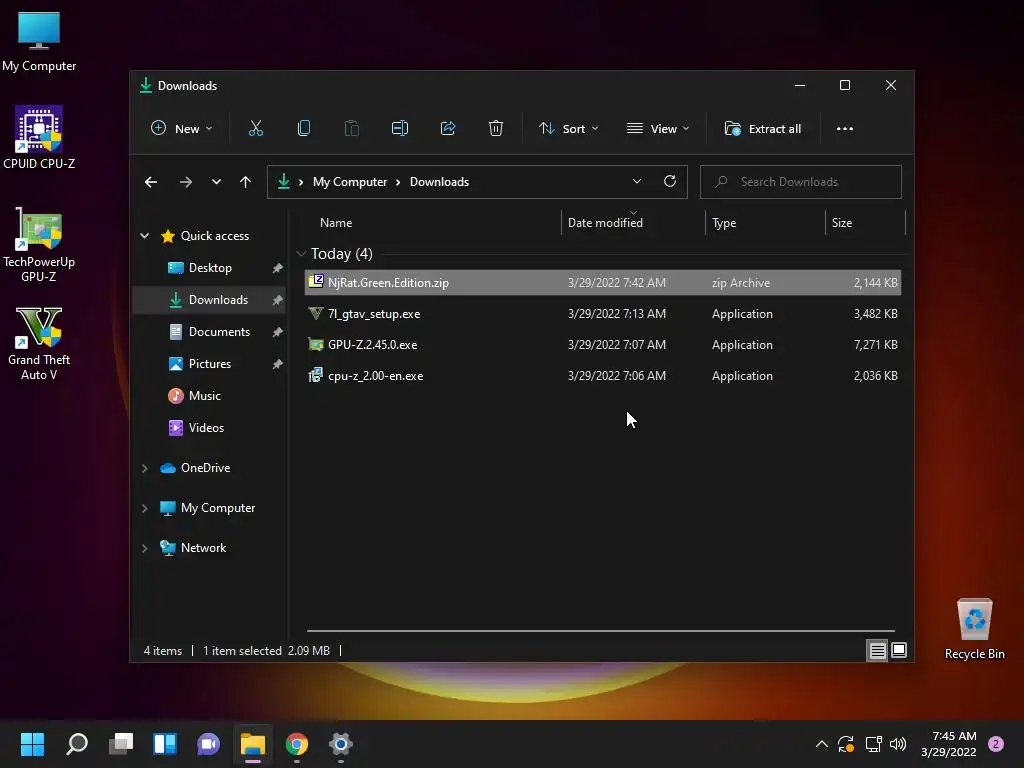
Task: Collapse the Today (4) group
Action: coord(301,253)
